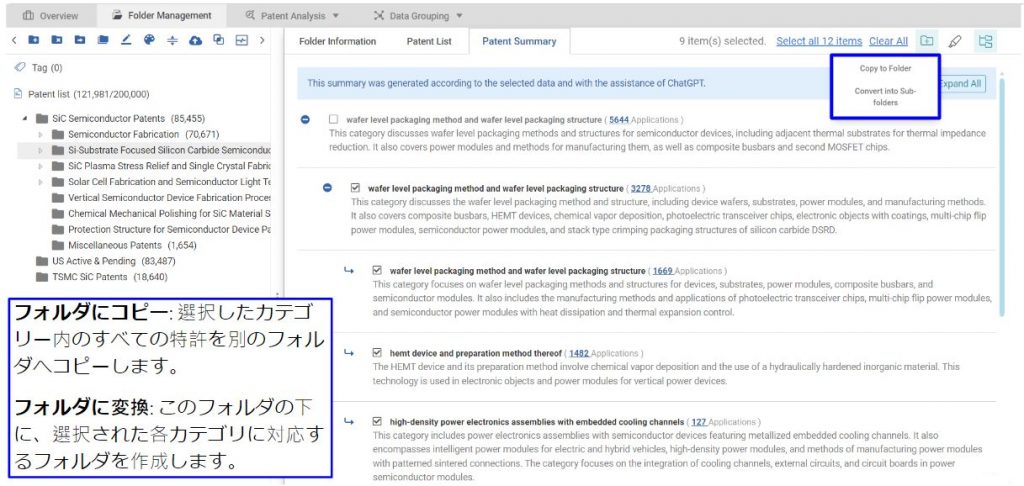
Task: Click the add-to-folder icon near Clear All
Action: point(926,40)
